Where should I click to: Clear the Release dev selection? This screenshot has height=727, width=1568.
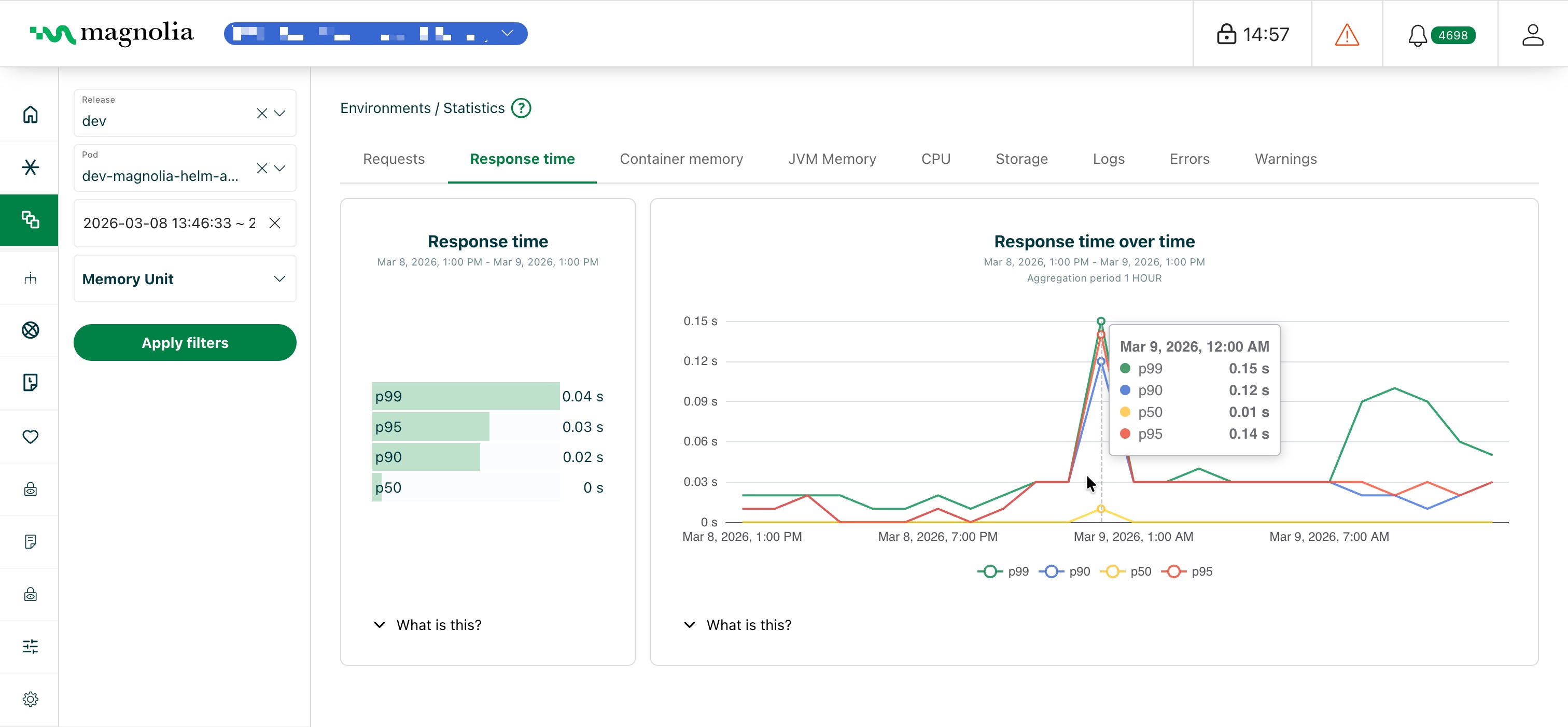(262, 113)
